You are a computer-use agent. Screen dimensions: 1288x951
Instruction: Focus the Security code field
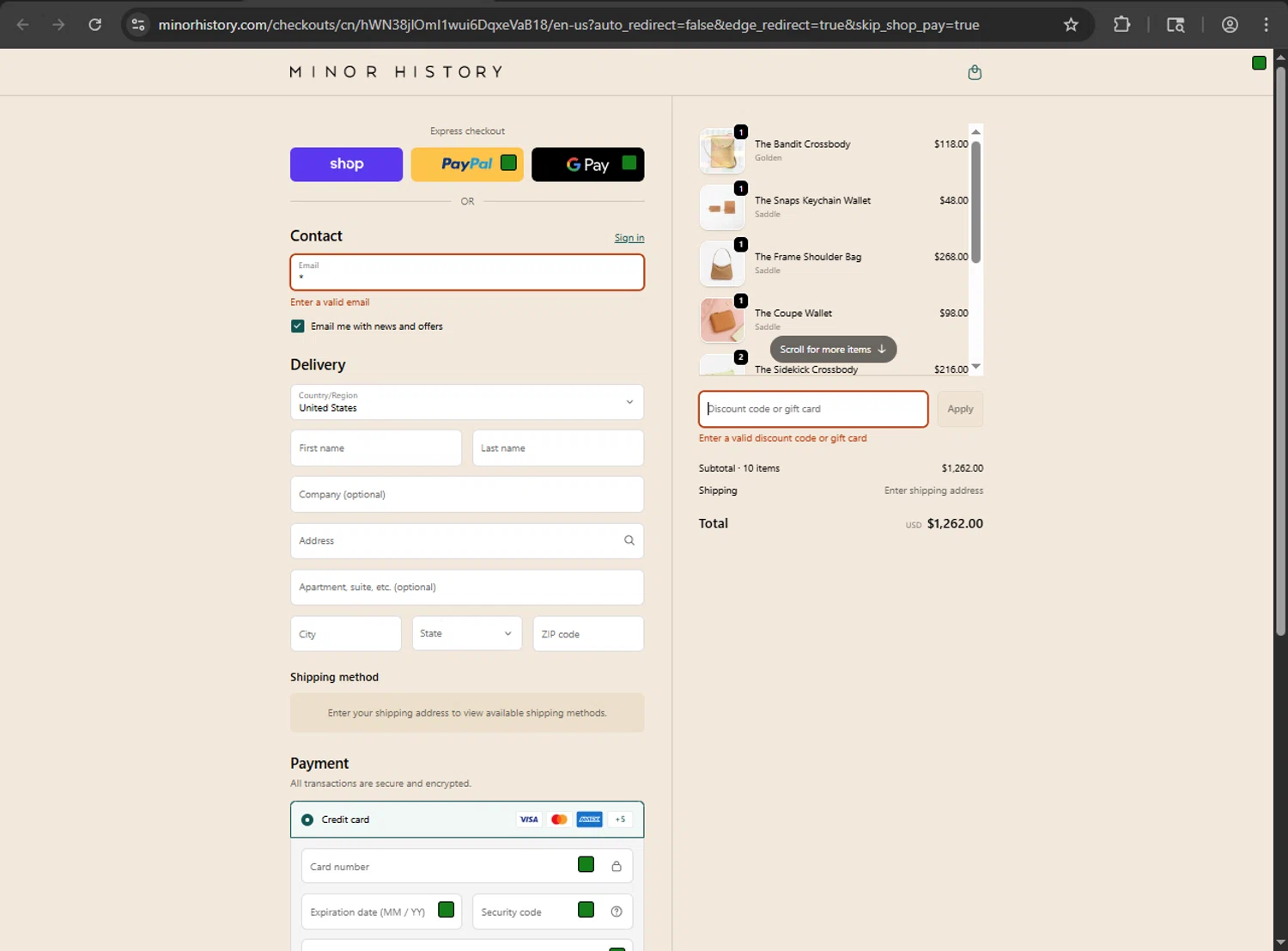point(553,911)
